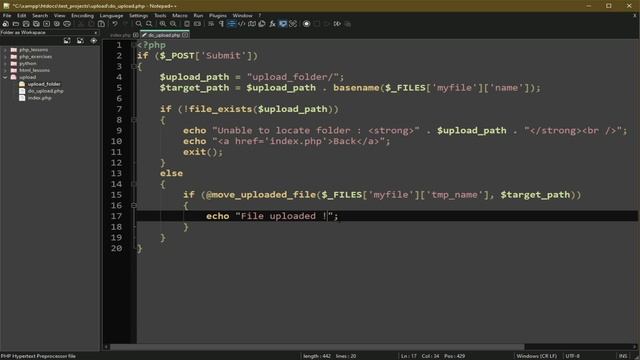Close the index.php tab
The image size is (640, 360).
(x=136, y=35)
